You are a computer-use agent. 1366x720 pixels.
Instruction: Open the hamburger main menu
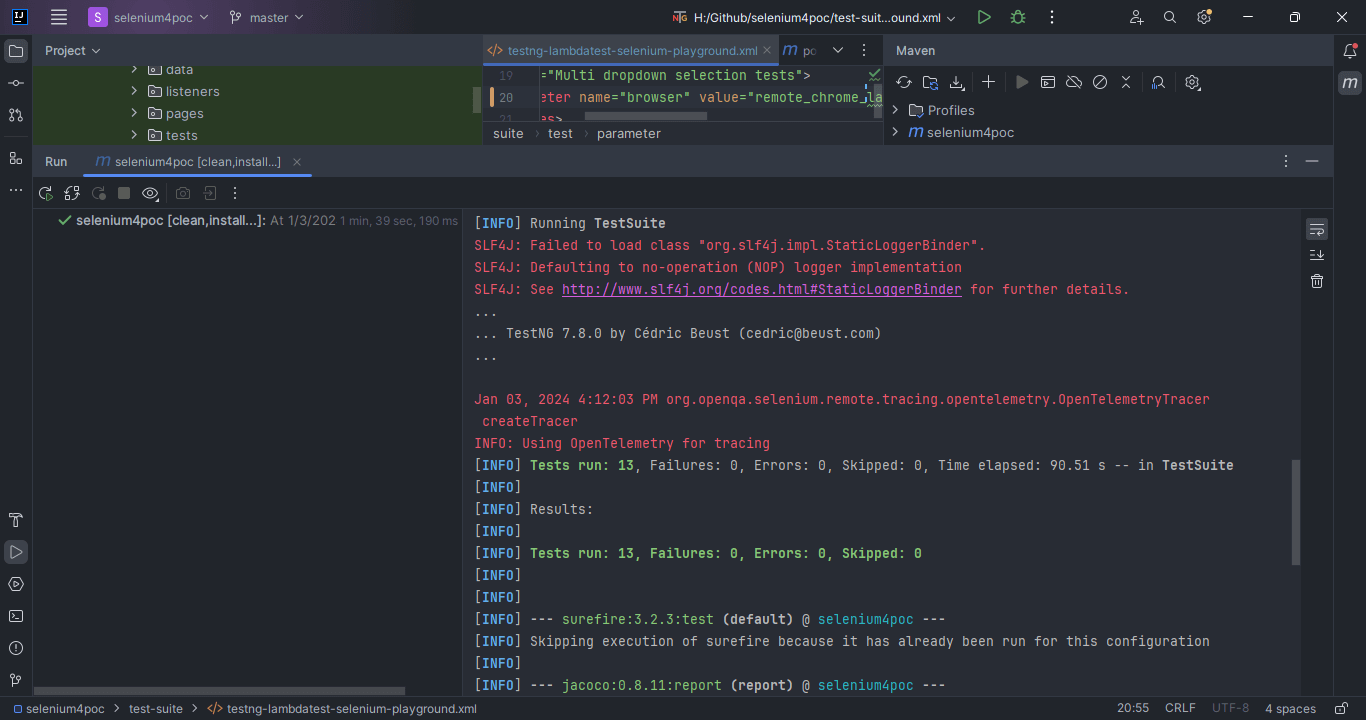coord(58,17)
